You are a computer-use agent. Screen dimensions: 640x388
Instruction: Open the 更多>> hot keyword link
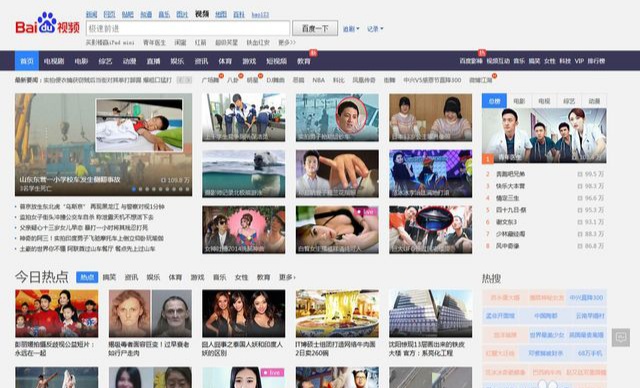(287, 42)
